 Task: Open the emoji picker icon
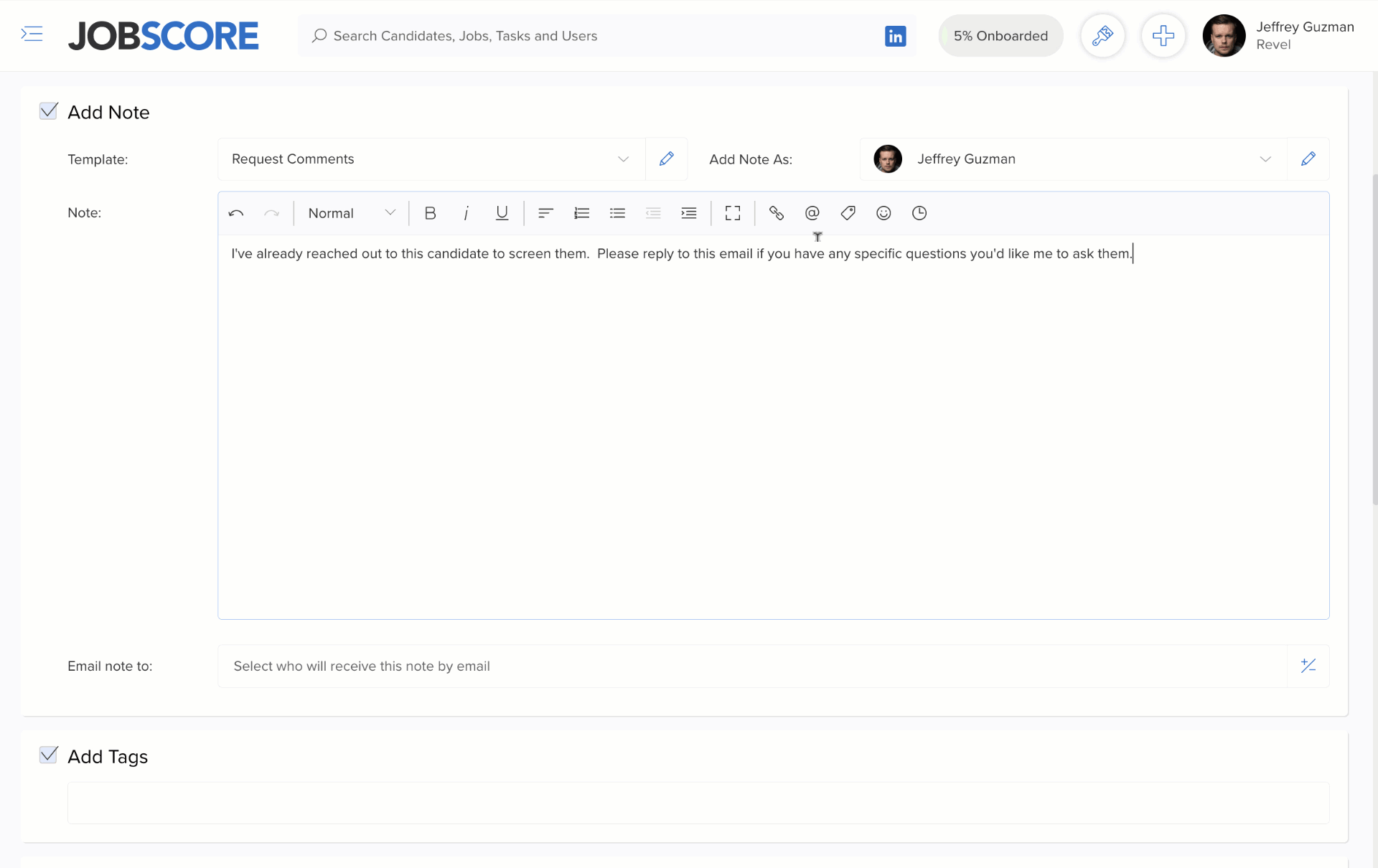(883, 213)
